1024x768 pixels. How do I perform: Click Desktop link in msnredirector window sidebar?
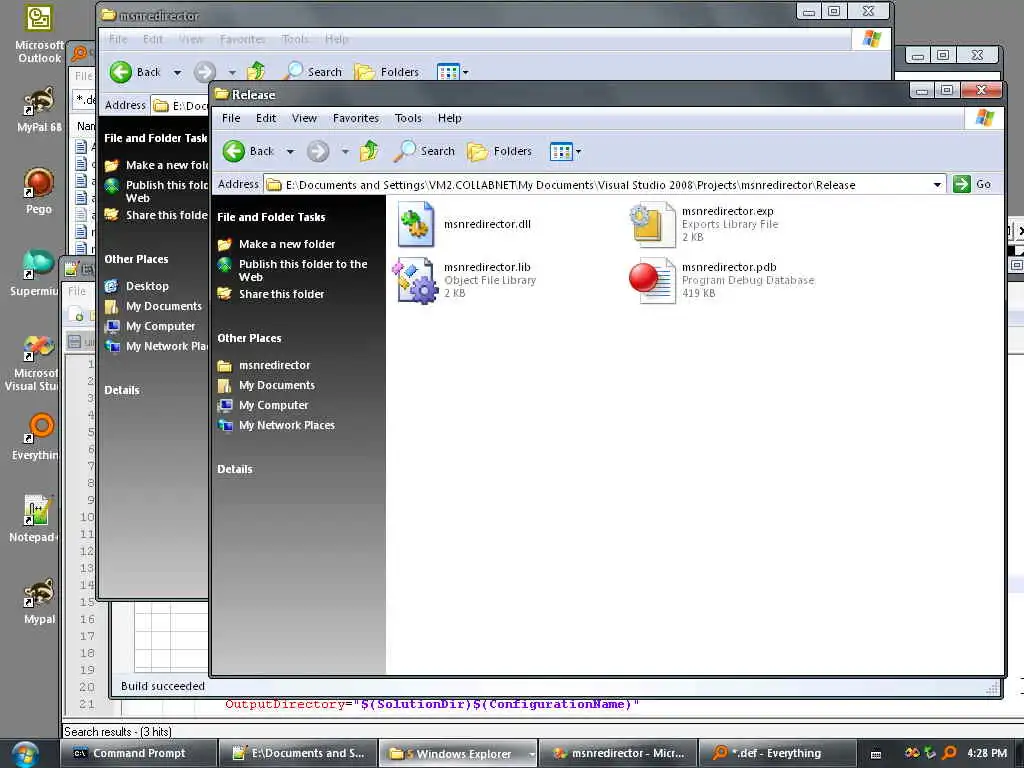147,286
